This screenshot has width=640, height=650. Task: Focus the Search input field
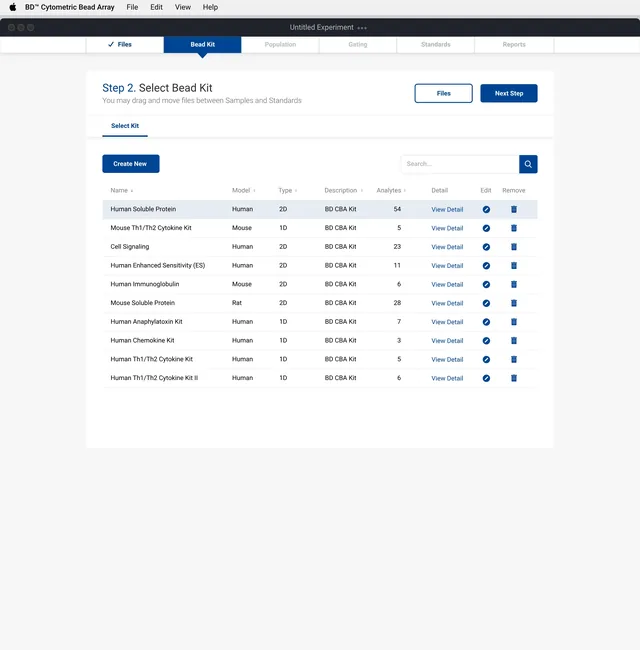coord(460,164)
